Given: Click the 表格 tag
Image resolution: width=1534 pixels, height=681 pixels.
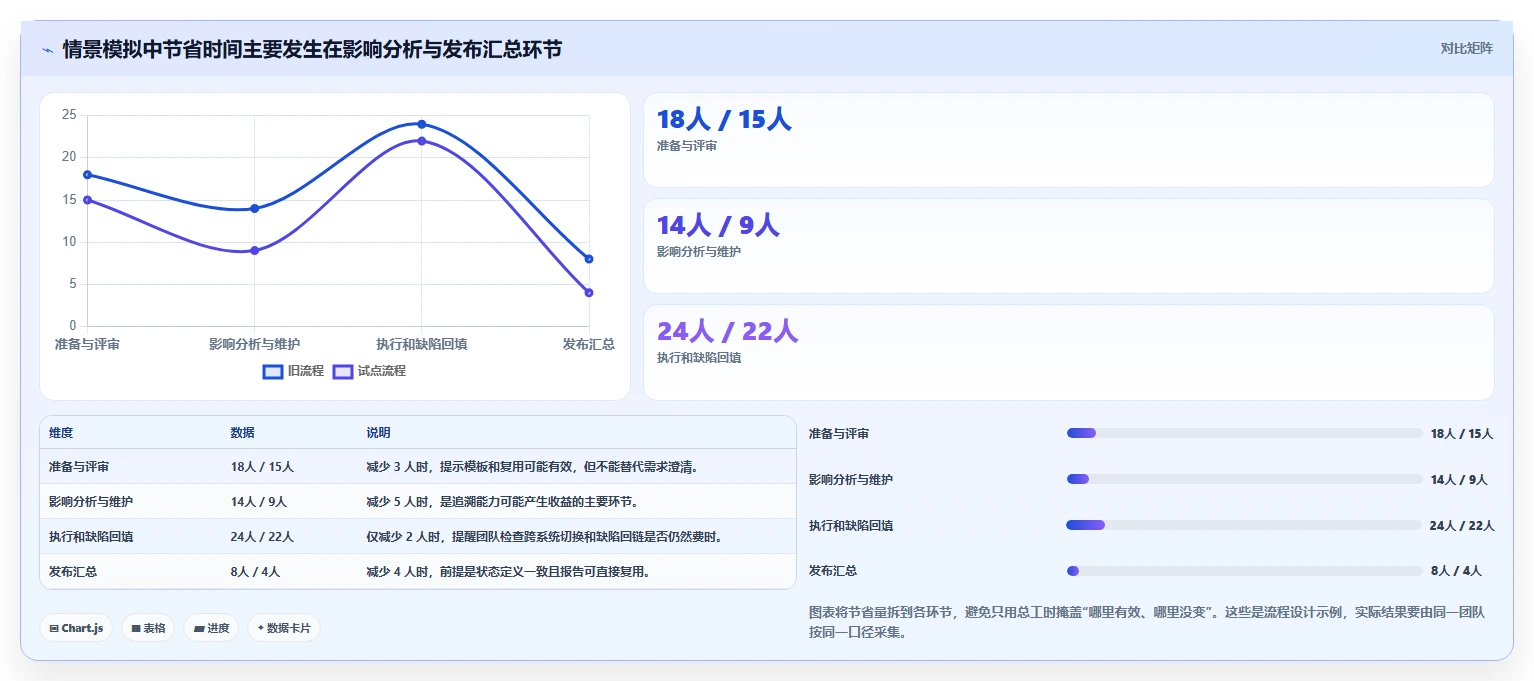Looking at the screenshot, I should coord(148,628).
